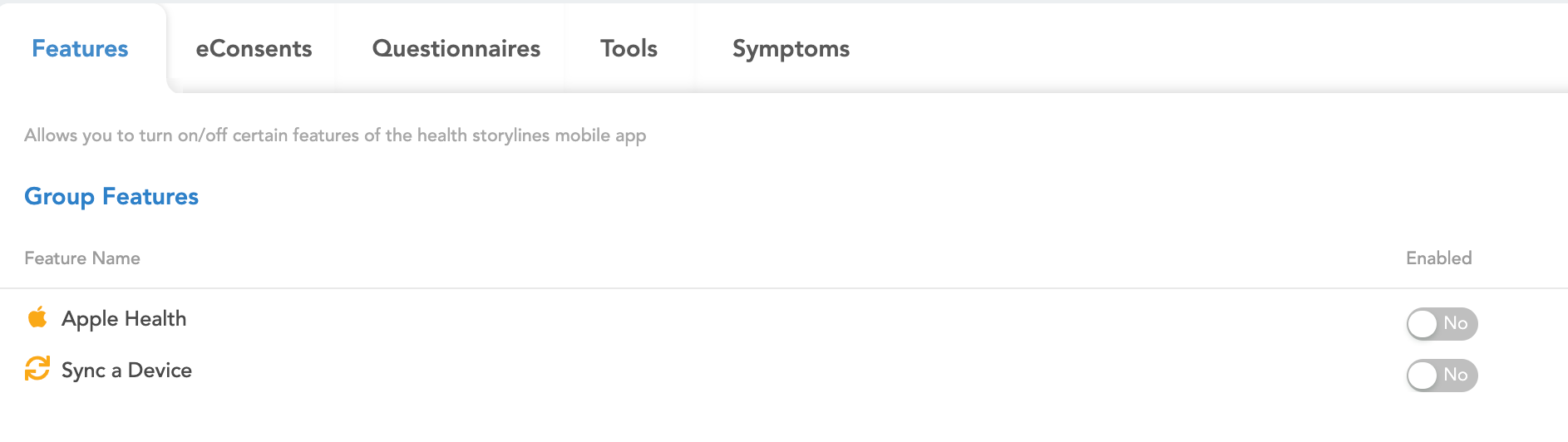
Task: Enable the Apple Health toggle
Action: click(1442, 323)
